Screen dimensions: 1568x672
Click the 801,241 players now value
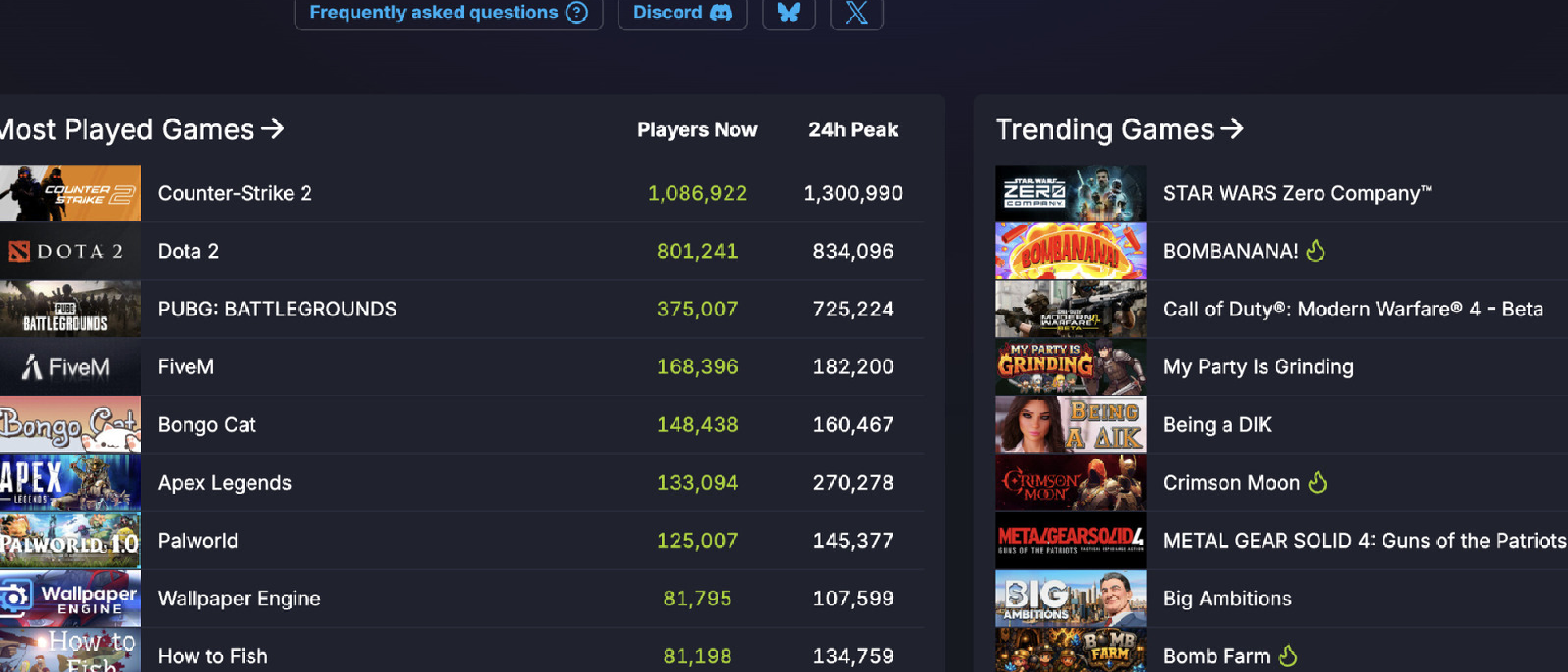coord(697,251)
